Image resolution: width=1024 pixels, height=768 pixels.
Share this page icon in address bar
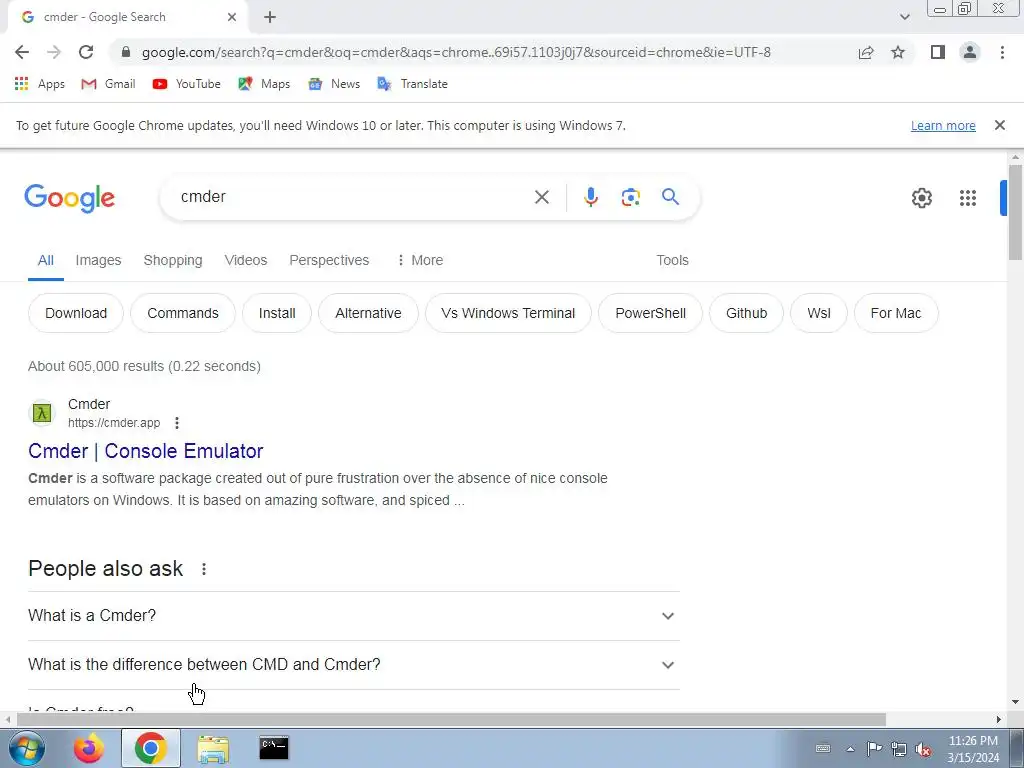866,52
